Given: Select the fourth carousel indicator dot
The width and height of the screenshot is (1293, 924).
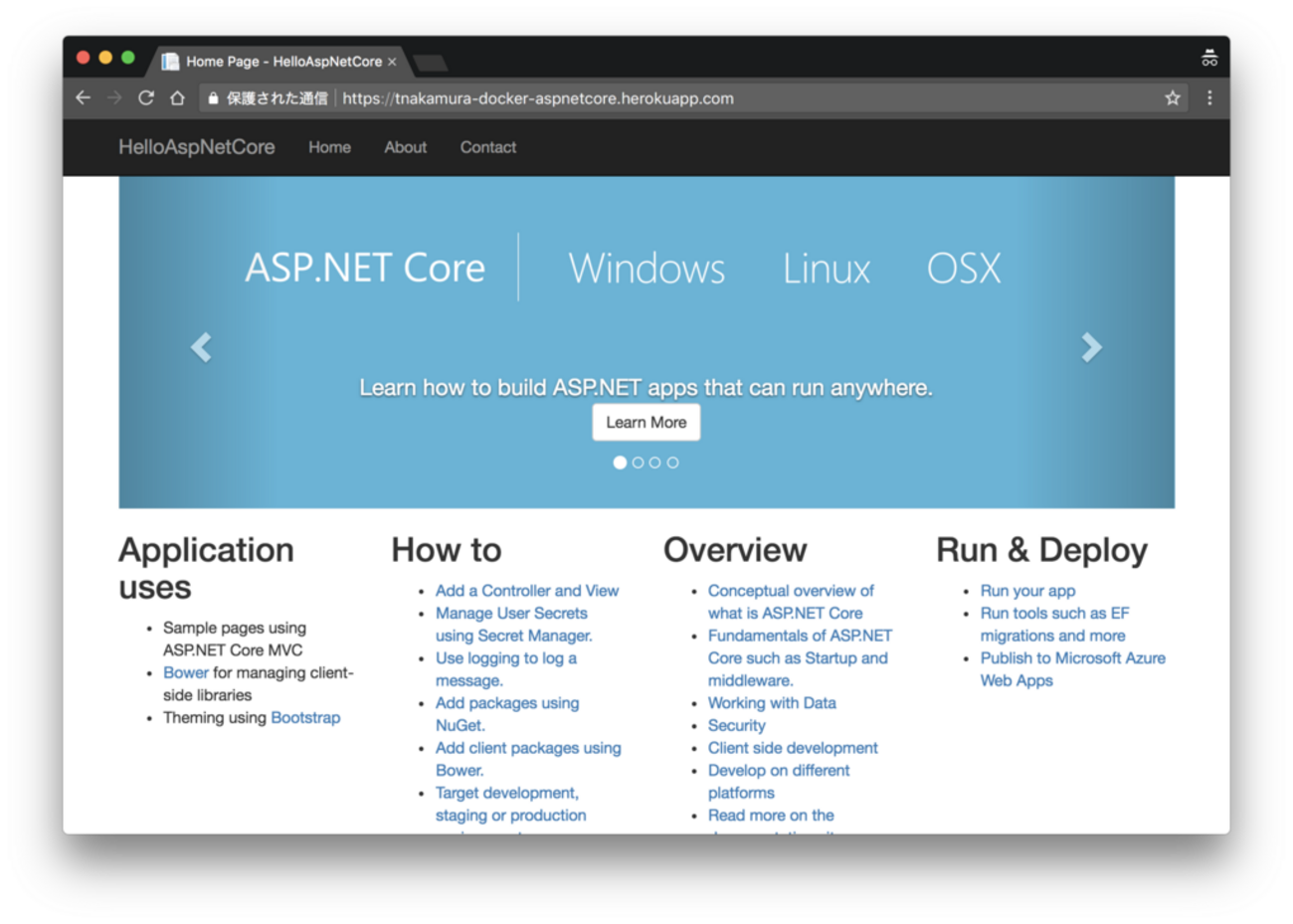Looking at the screenshot, I should point(673,462).
